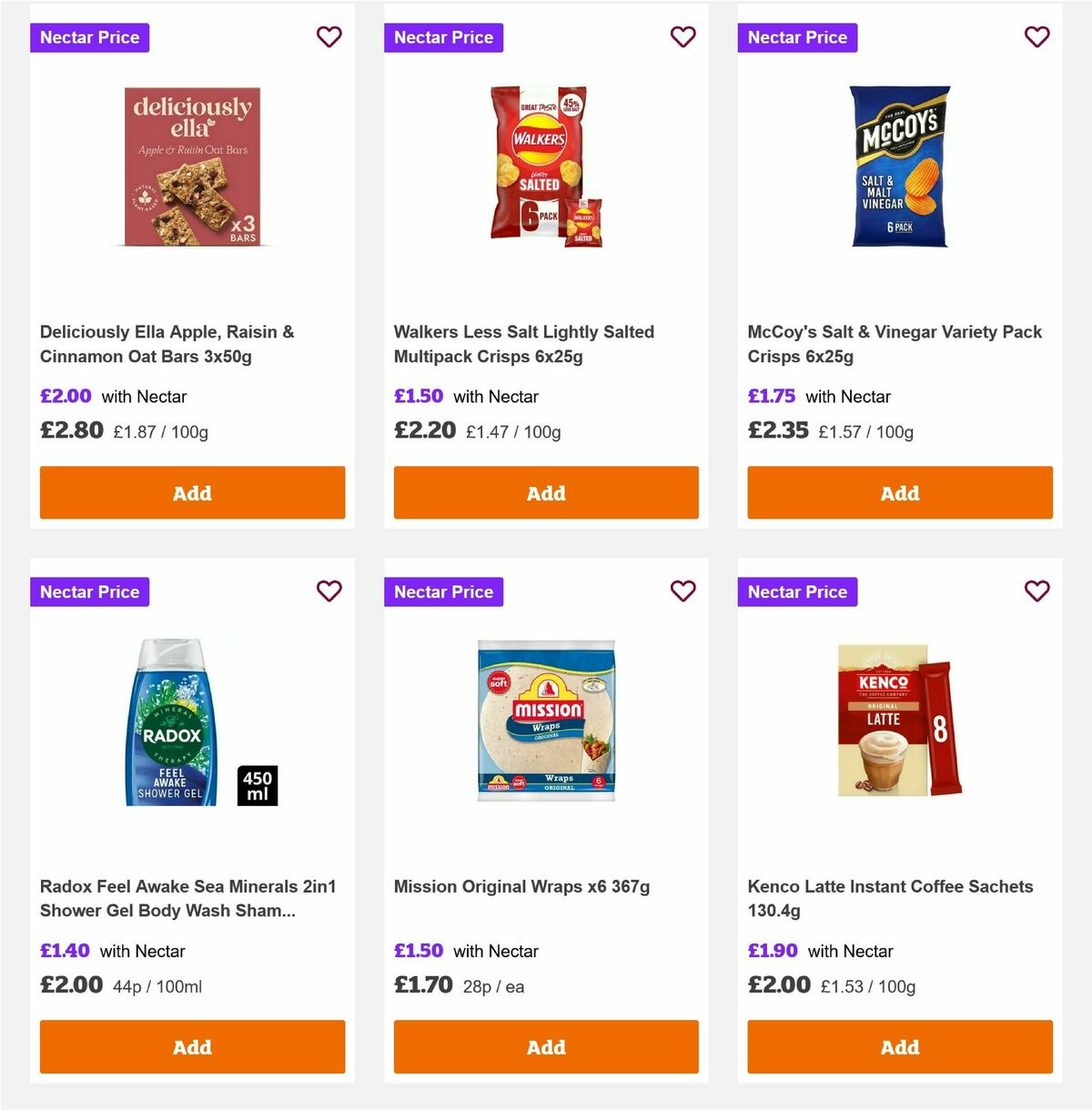Click the heart icon on Deliciously Ella Oat Bars
This screenshot has height=1110, width=1092.
pos(329,37)
